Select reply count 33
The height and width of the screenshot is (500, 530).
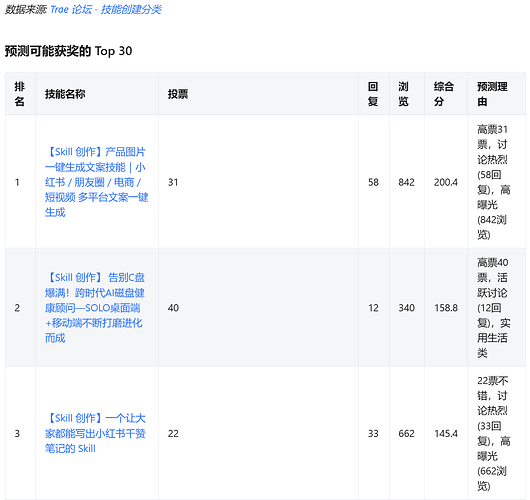(373, 433)
